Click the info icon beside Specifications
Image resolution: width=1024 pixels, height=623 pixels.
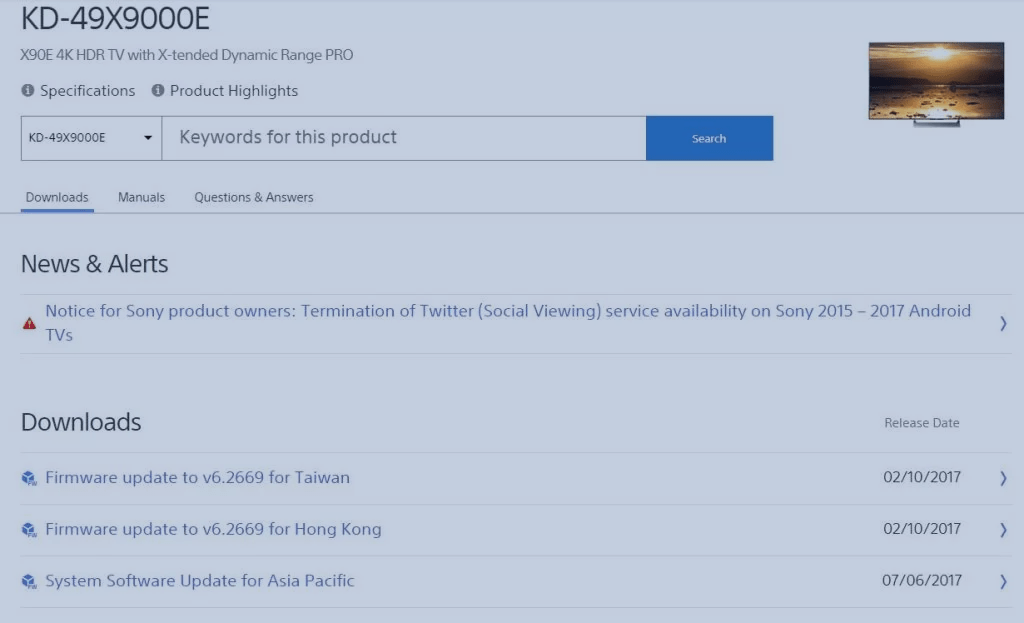(x=25, y=90)
